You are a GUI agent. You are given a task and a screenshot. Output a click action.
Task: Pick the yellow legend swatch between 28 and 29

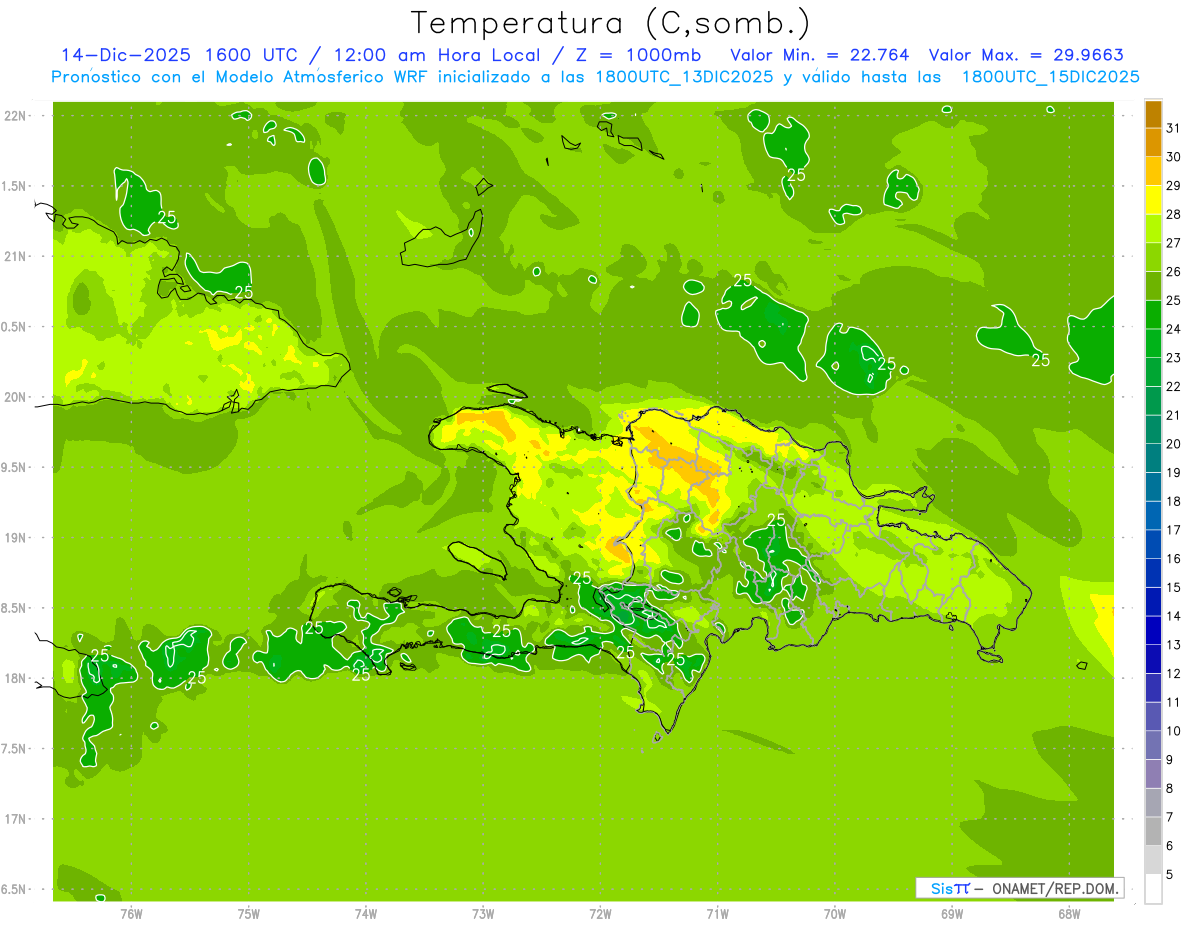click(1153, 200)
